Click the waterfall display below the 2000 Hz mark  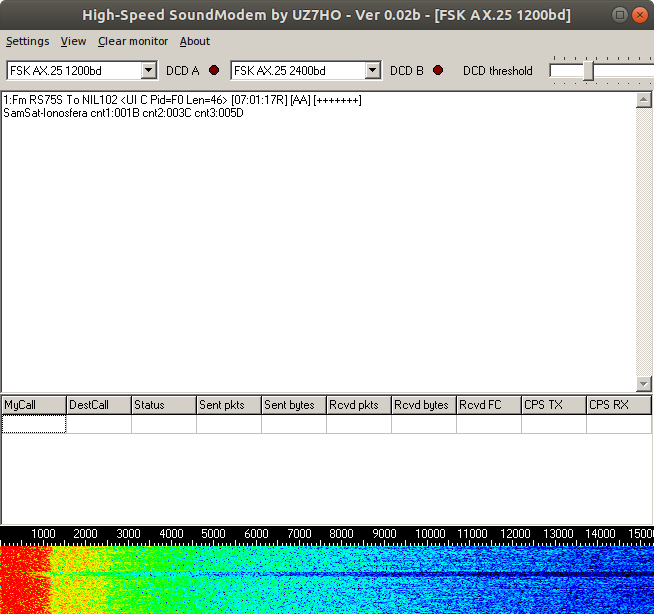tap(86, 580)
